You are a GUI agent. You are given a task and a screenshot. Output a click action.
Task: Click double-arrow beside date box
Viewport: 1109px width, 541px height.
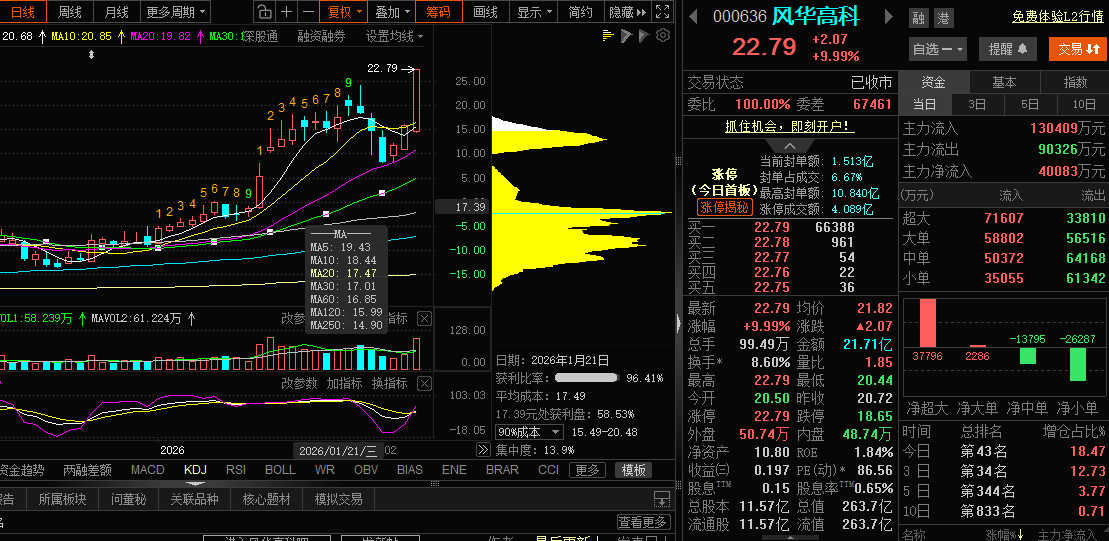pos(483,450)
